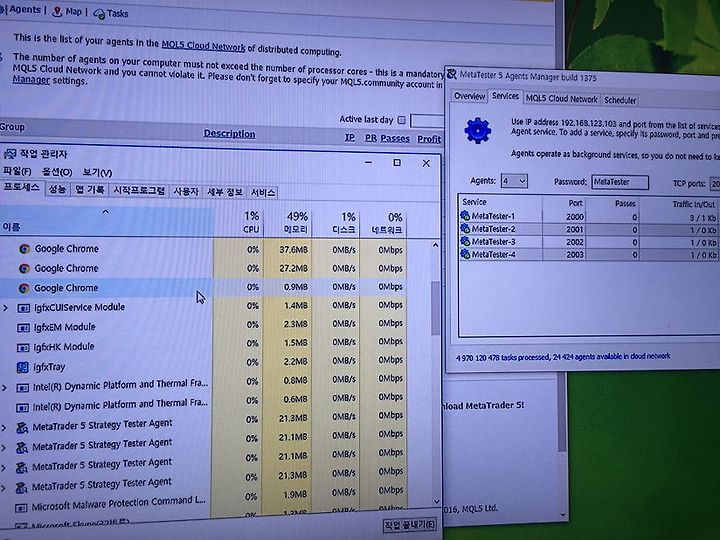Click the MetaTester Agents Manager title icon
The image size is (720, 540).
coord(452,73)
